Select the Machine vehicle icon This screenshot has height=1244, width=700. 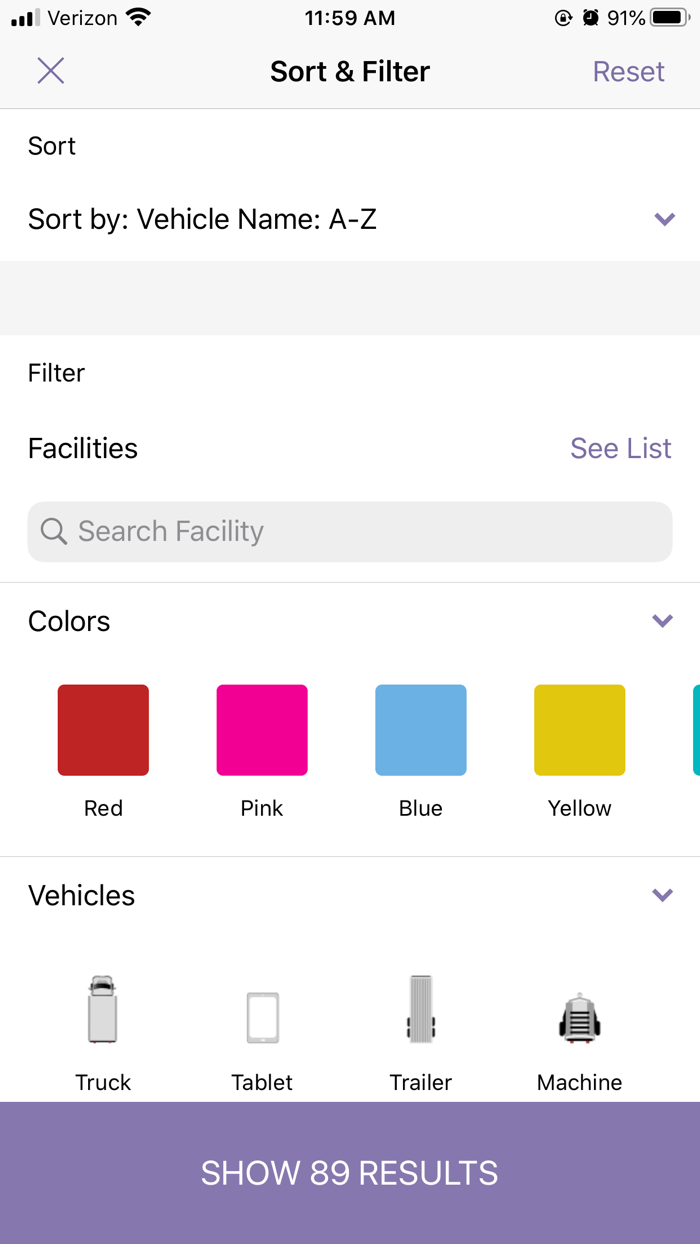point(579,1010)
